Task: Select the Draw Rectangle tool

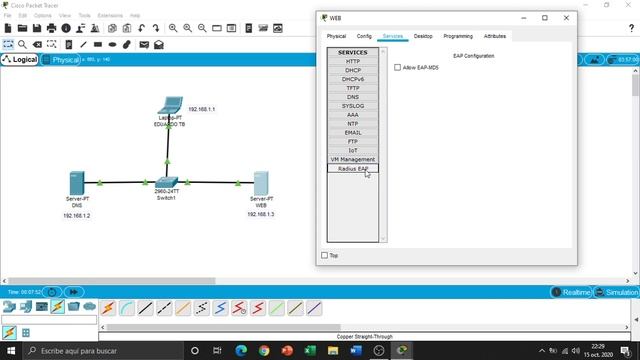Action: click(x=98, y=44)
